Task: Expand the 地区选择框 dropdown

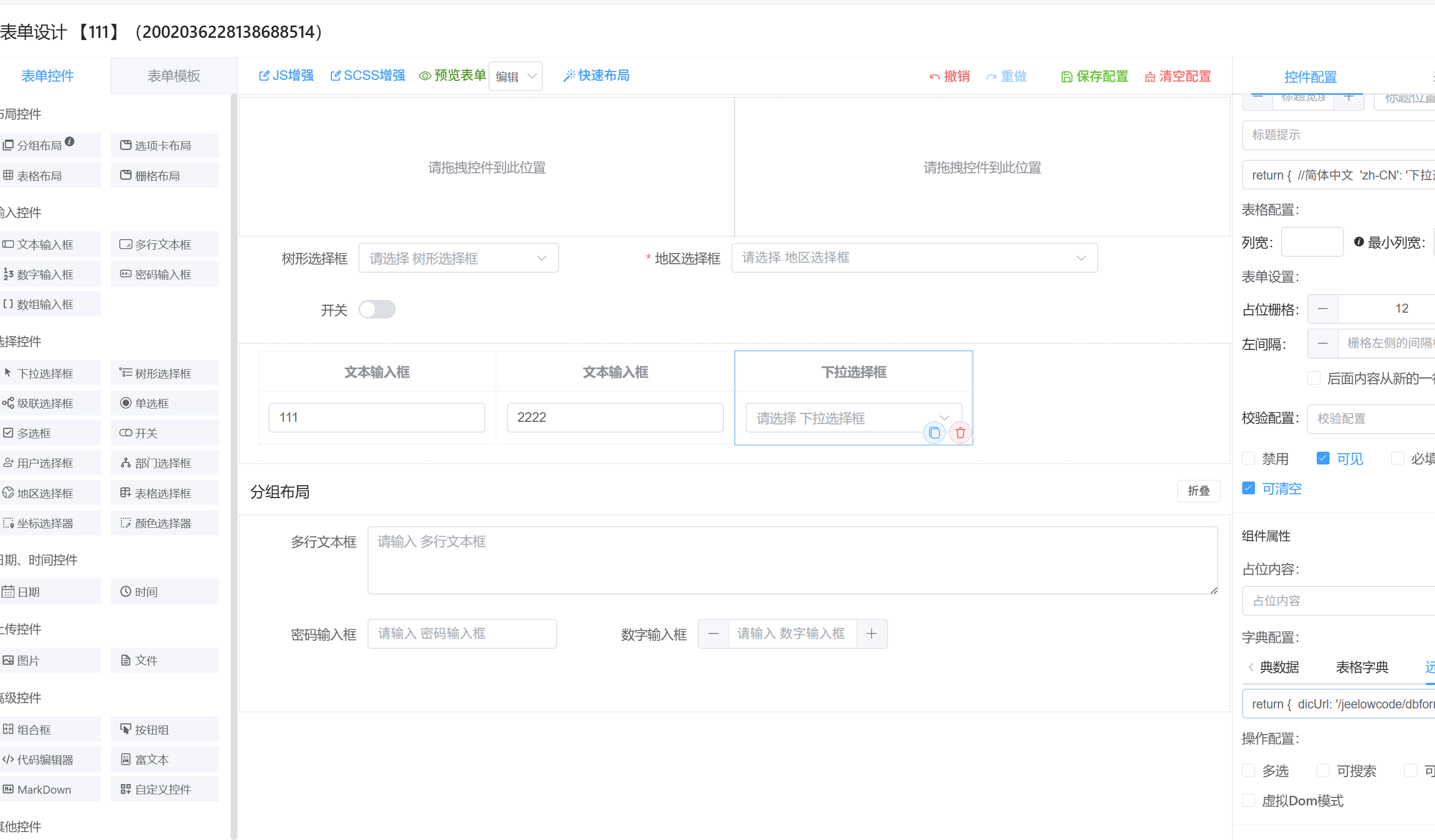Action: (x=914, y=258)
